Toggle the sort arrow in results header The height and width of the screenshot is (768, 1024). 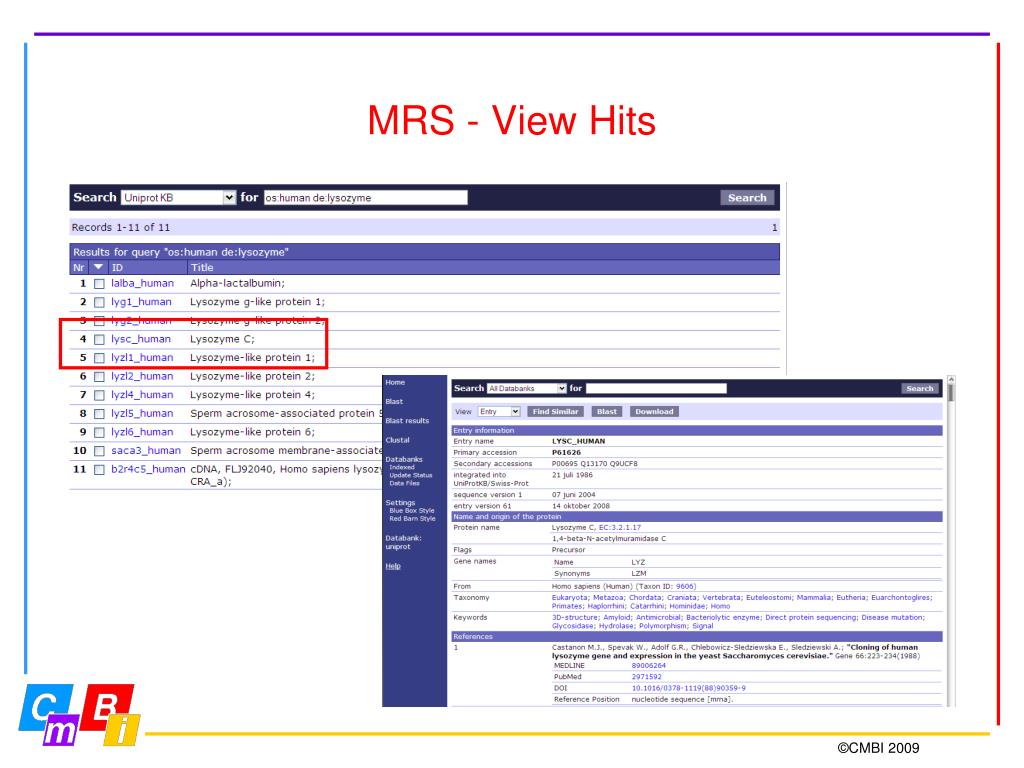(98, 267)
